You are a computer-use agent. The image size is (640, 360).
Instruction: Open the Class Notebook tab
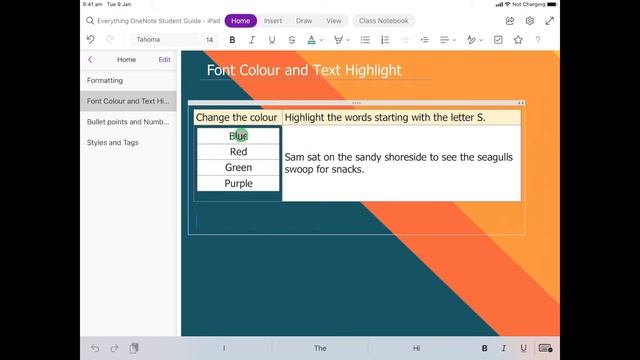click(x=384, y=21)
